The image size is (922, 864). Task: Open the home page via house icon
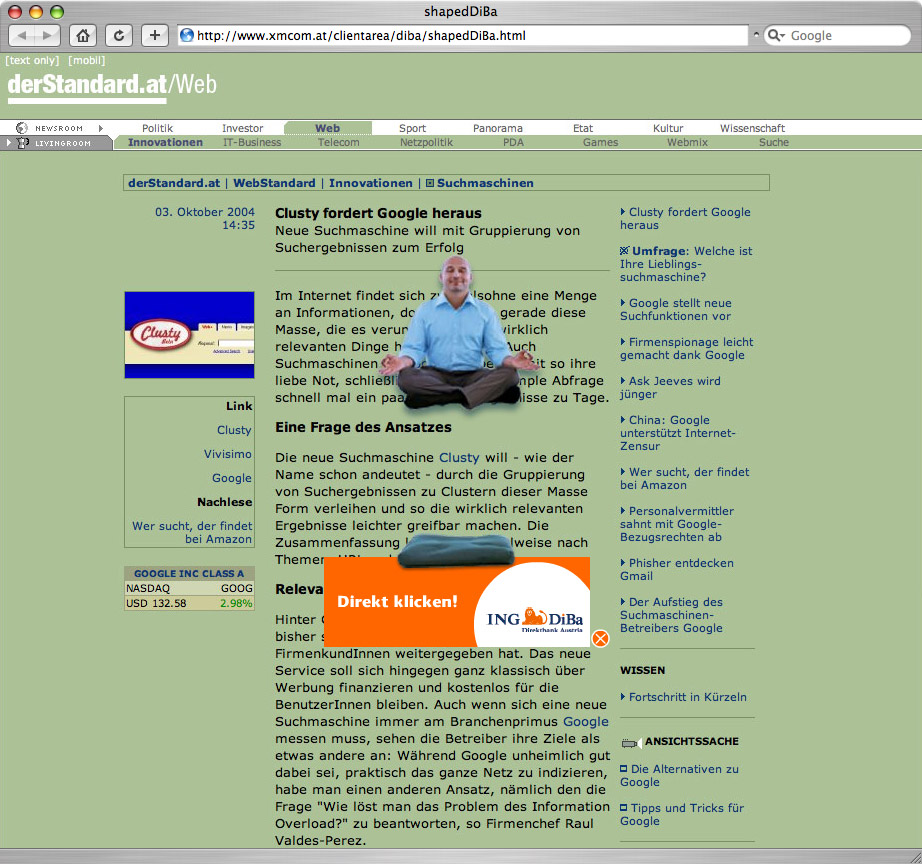83,35
